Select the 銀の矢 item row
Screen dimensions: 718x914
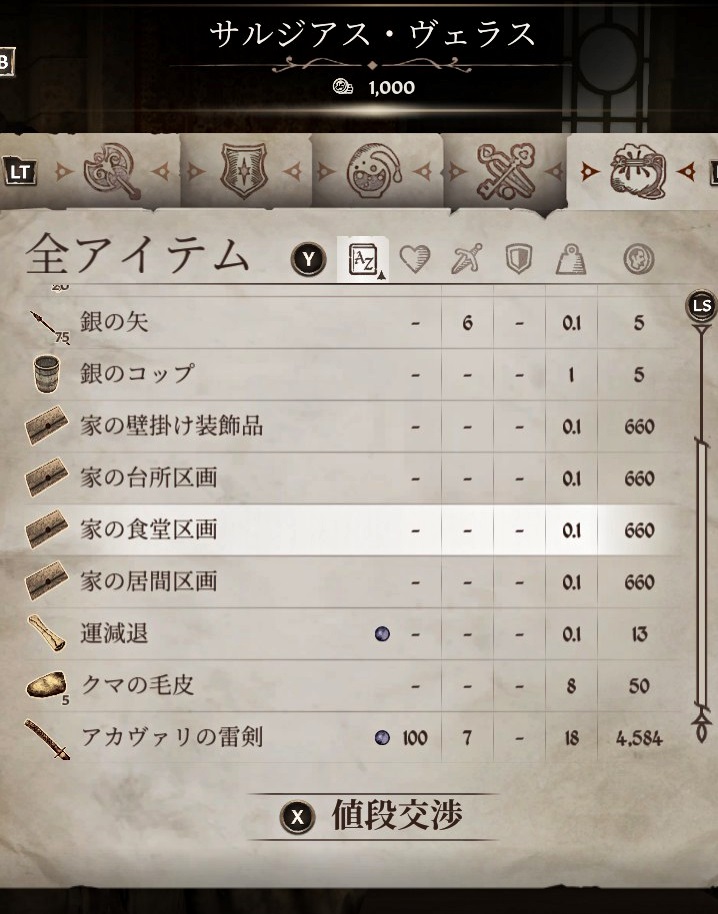[x=352, y=323]
